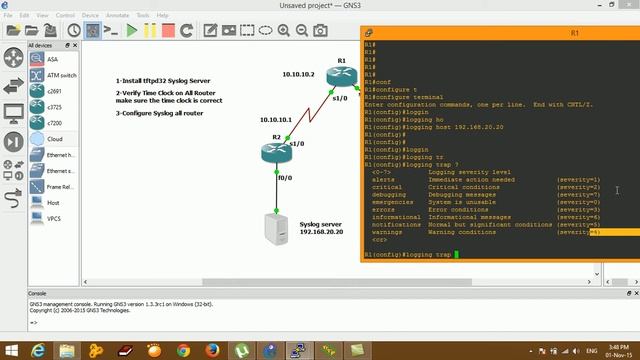The height and width of the screenshot is (360, 640).
Task: Open the View menu
Action: pos(42,16)
